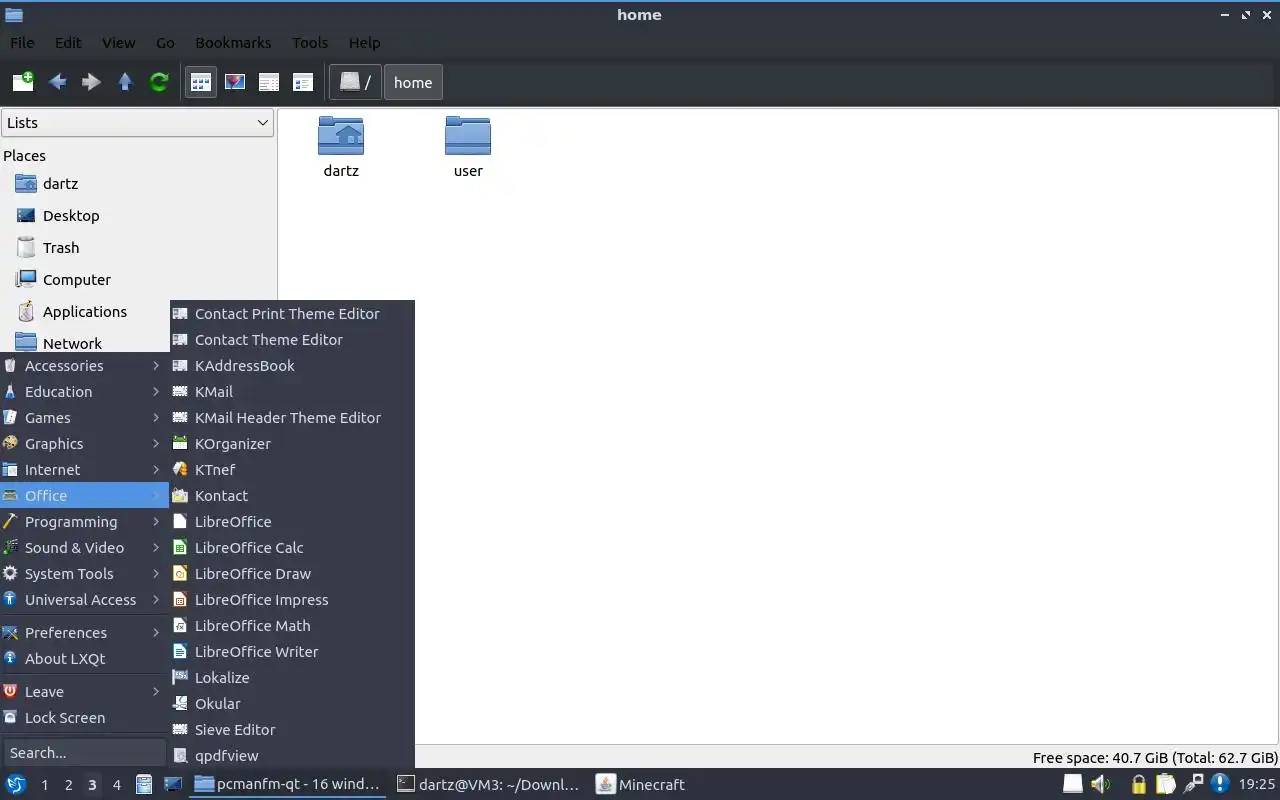Launch Contact Theme Editor
The height and width of the screenshot is (800, 1280).
click(x=292, y=340)
